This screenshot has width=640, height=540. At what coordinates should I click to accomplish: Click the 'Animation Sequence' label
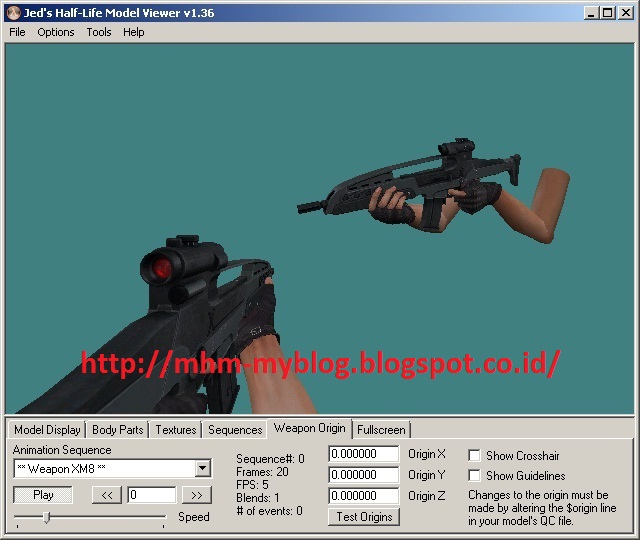[x=62, y=450]
